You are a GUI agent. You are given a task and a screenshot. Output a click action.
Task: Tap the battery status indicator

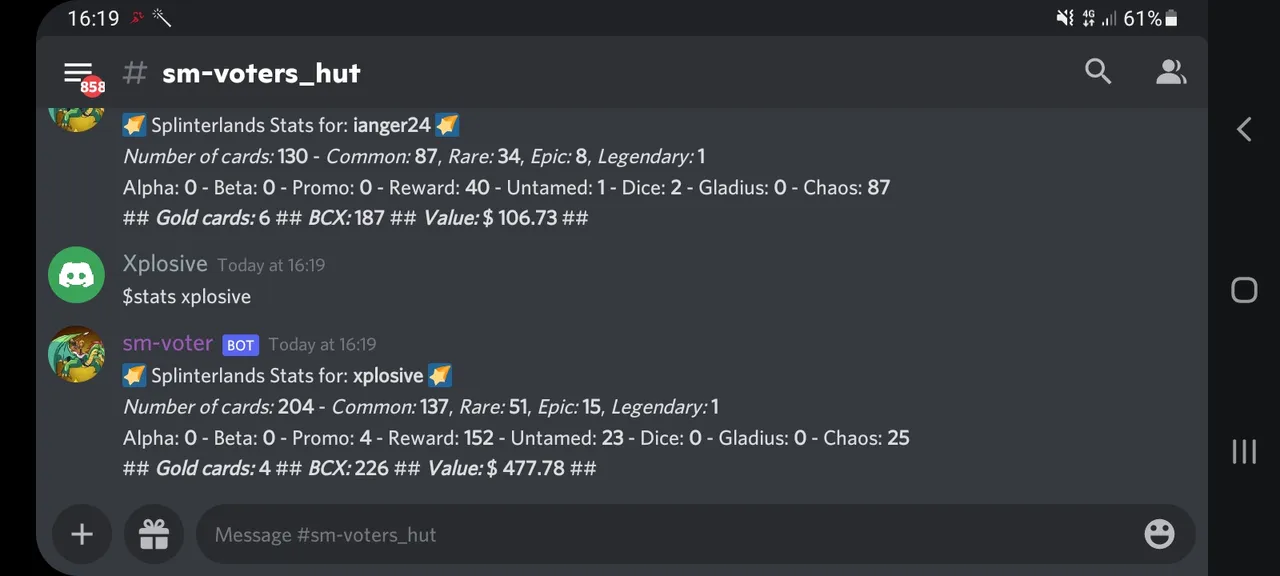[1171, 18]
